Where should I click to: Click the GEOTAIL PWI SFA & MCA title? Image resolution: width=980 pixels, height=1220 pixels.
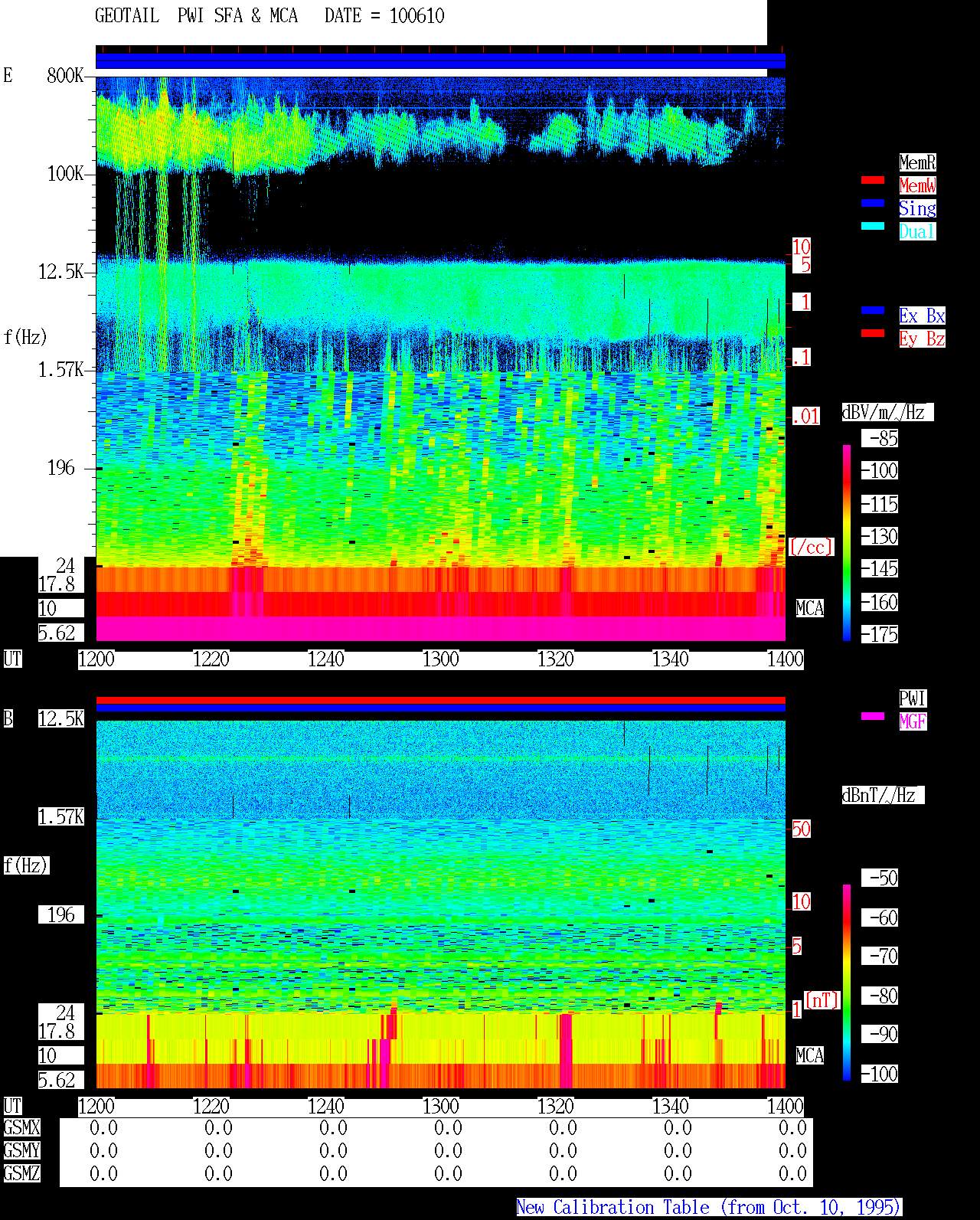(x=196, y=16)
